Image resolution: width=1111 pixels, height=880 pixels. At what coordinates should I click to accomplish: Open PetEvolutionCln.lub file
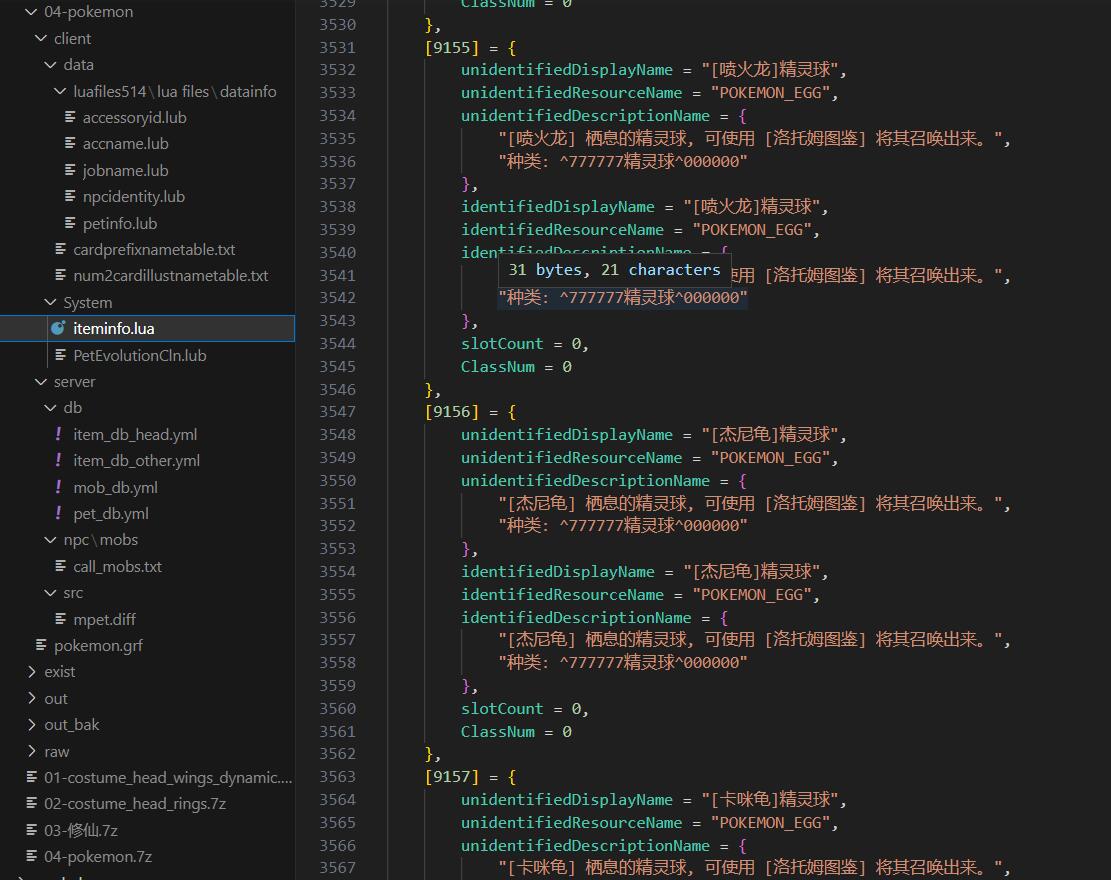tap(139, 355)
